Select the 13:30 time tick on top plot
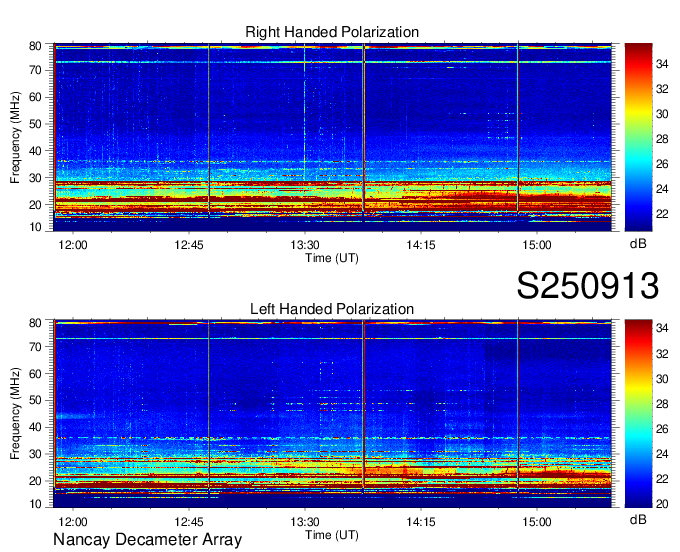The image size is (680, 552). point(305,245)
